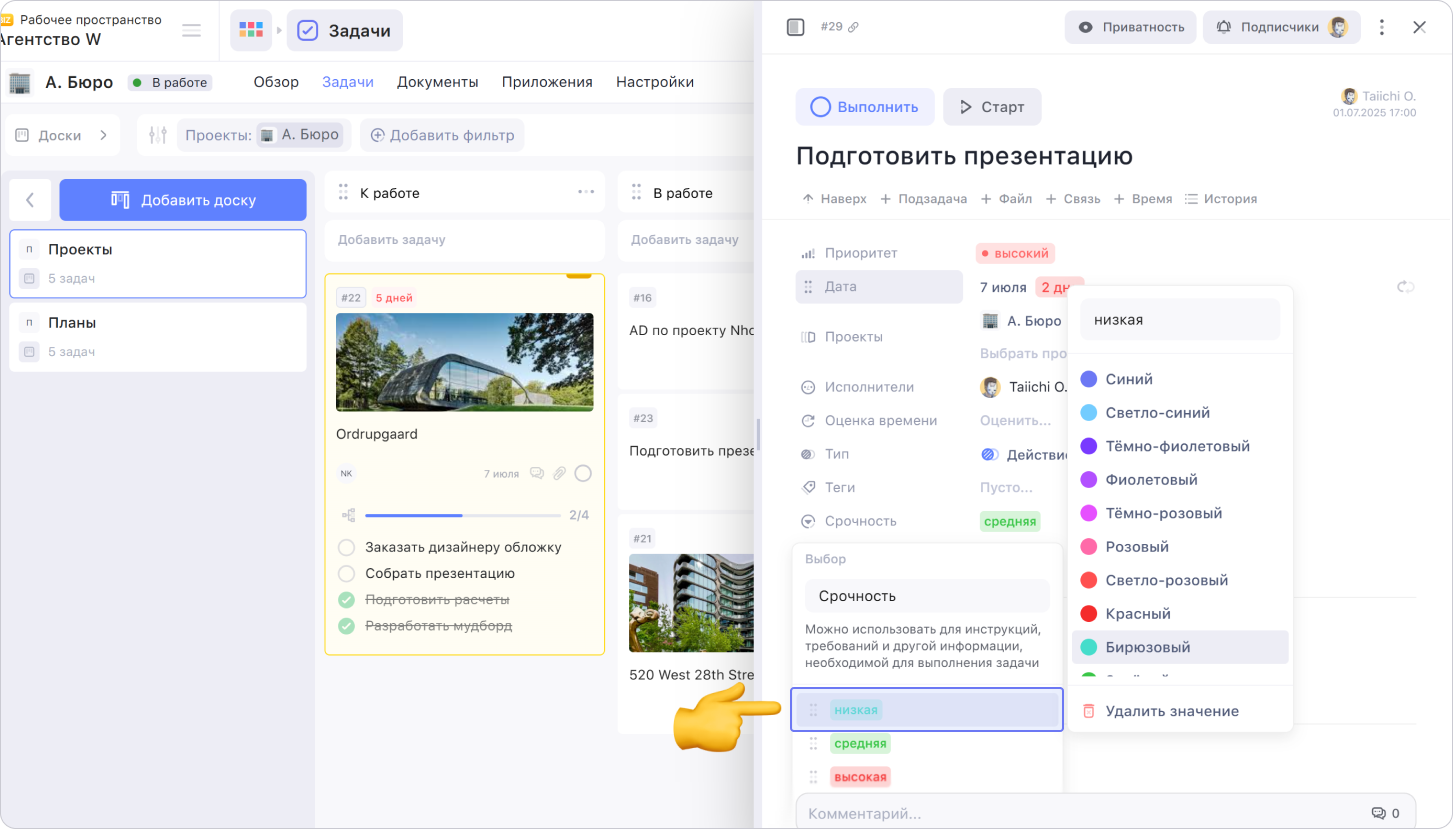
Task: Click the История action link
Action: [x=1220, y=199]
